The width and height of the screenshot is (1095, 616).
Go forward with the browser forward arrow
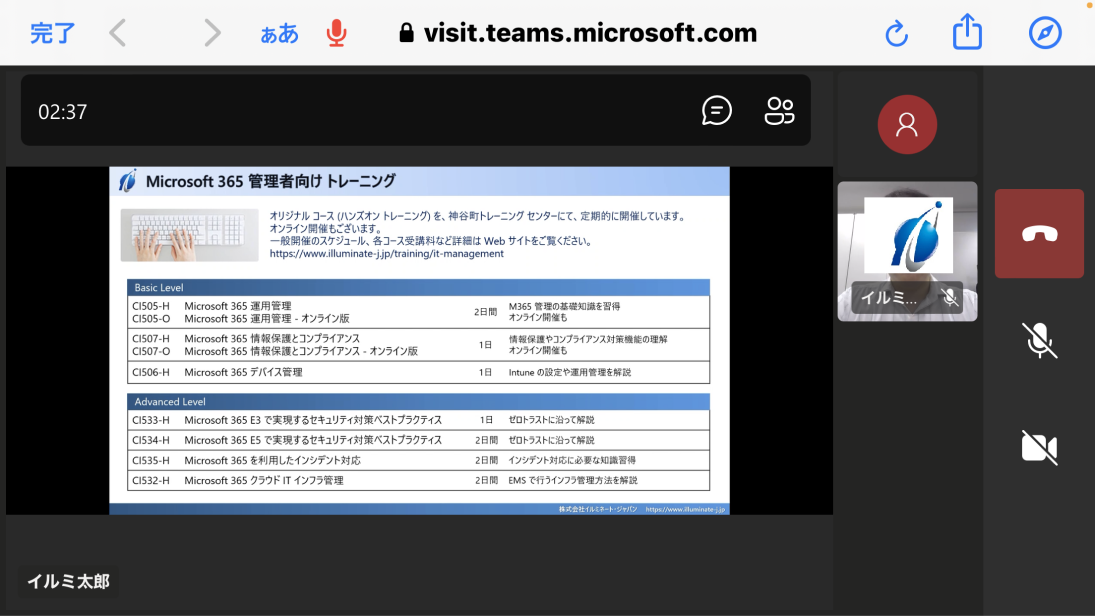click(212, 33)
